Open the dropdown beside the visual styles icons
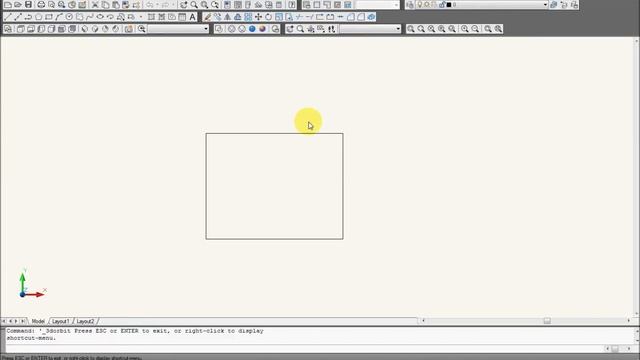 [x=206, y=29]
